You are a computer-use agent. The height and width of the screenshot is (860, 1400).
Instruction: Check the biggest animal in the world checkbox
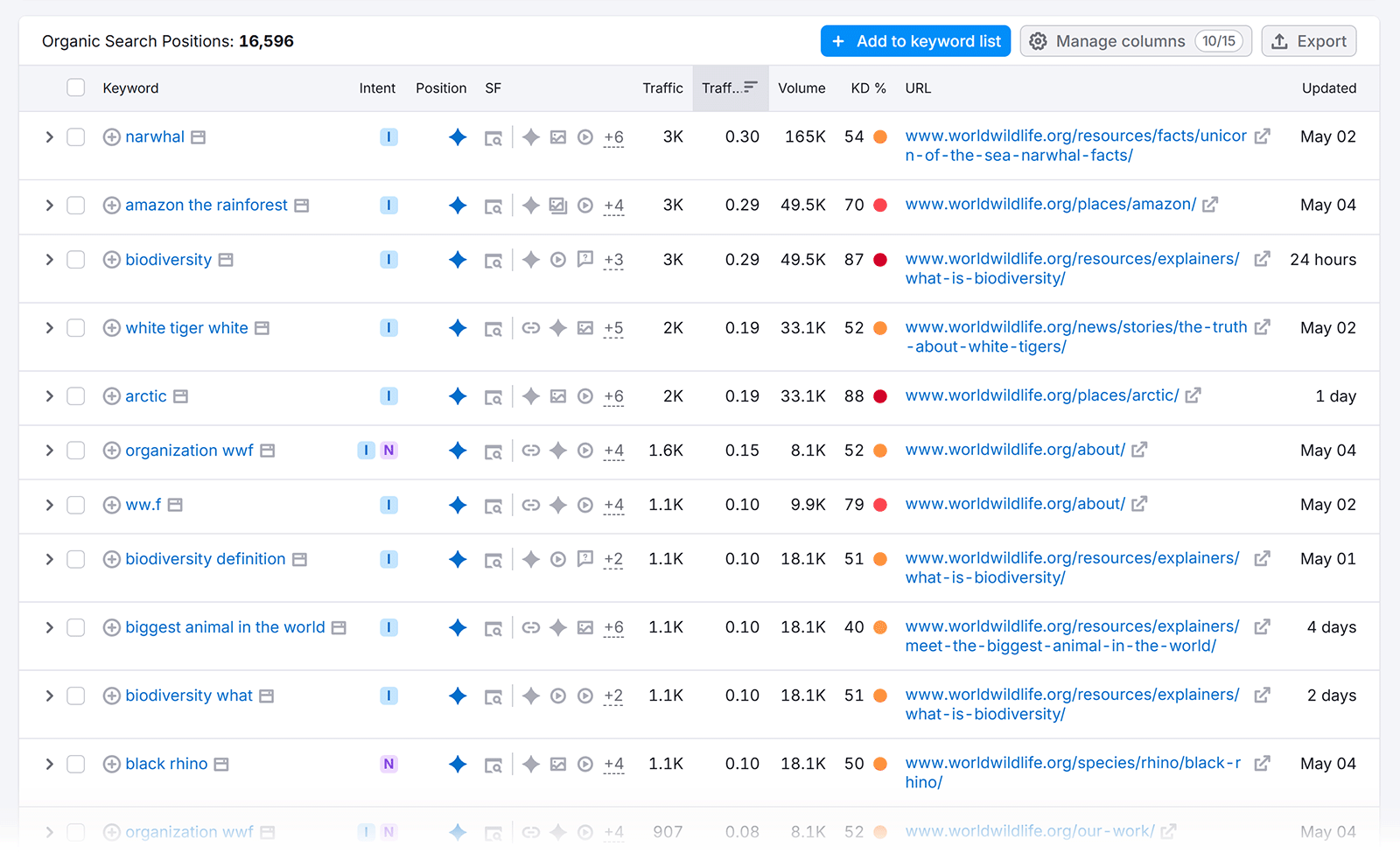pyautogui.click(x=76, y=627)
